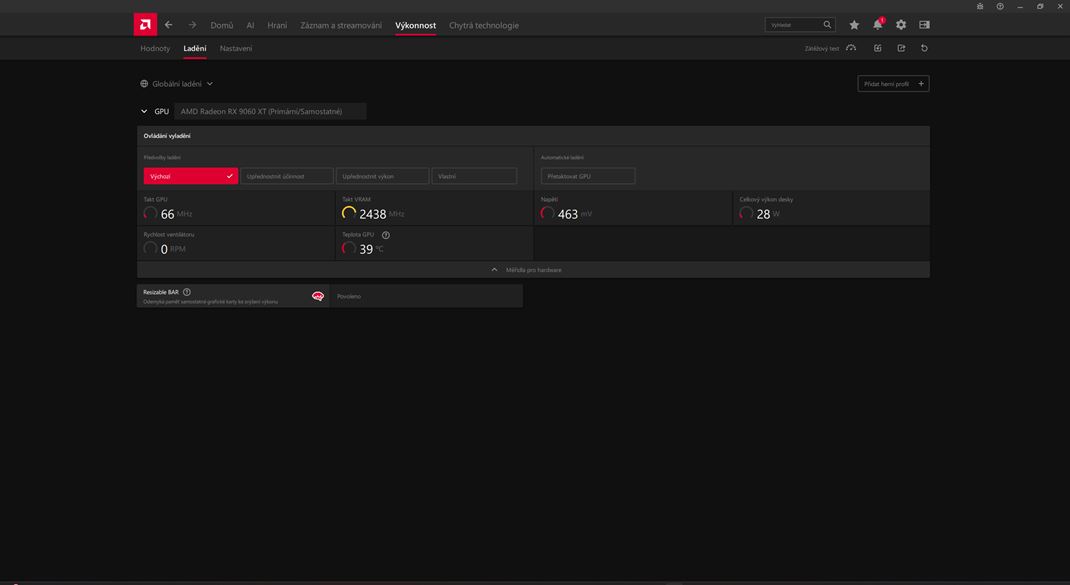Click the help icon beside Resizable BAR
The width and height of the screenshot is (1070, 585).
187,292
